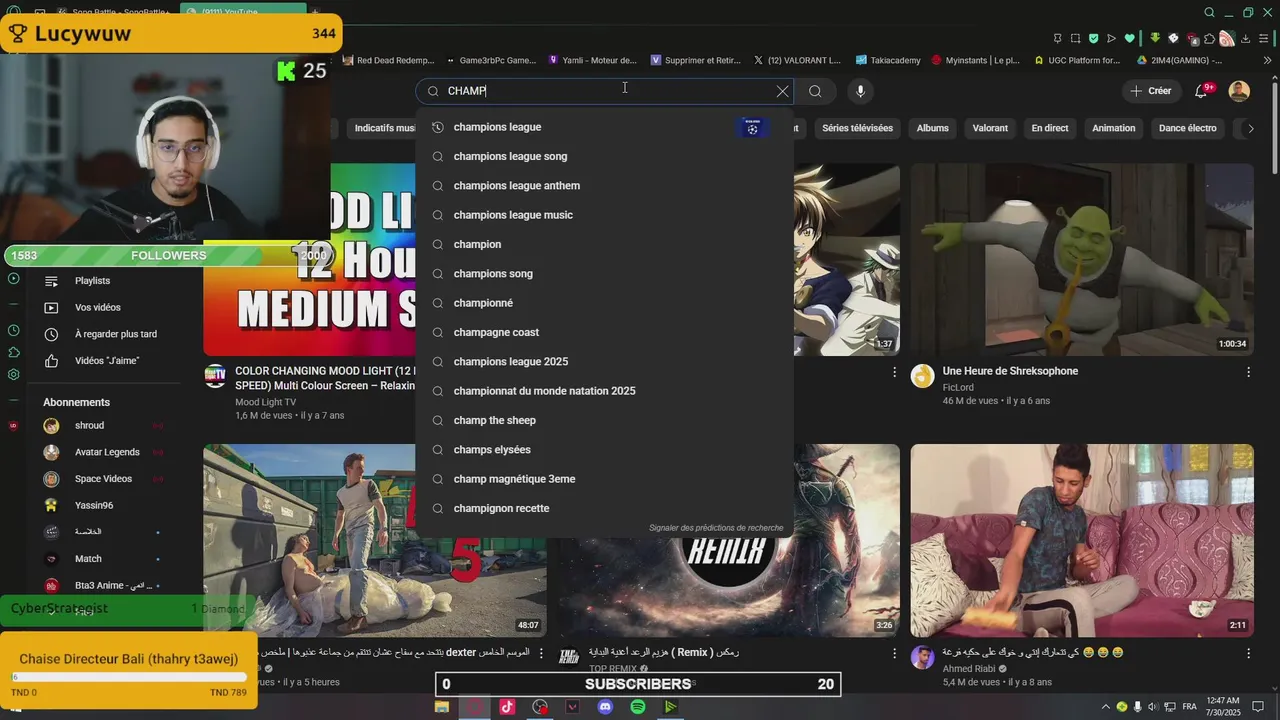Filter by the 'Valorant' chip
Screen dimensions: 1280x720
(990, 128)
